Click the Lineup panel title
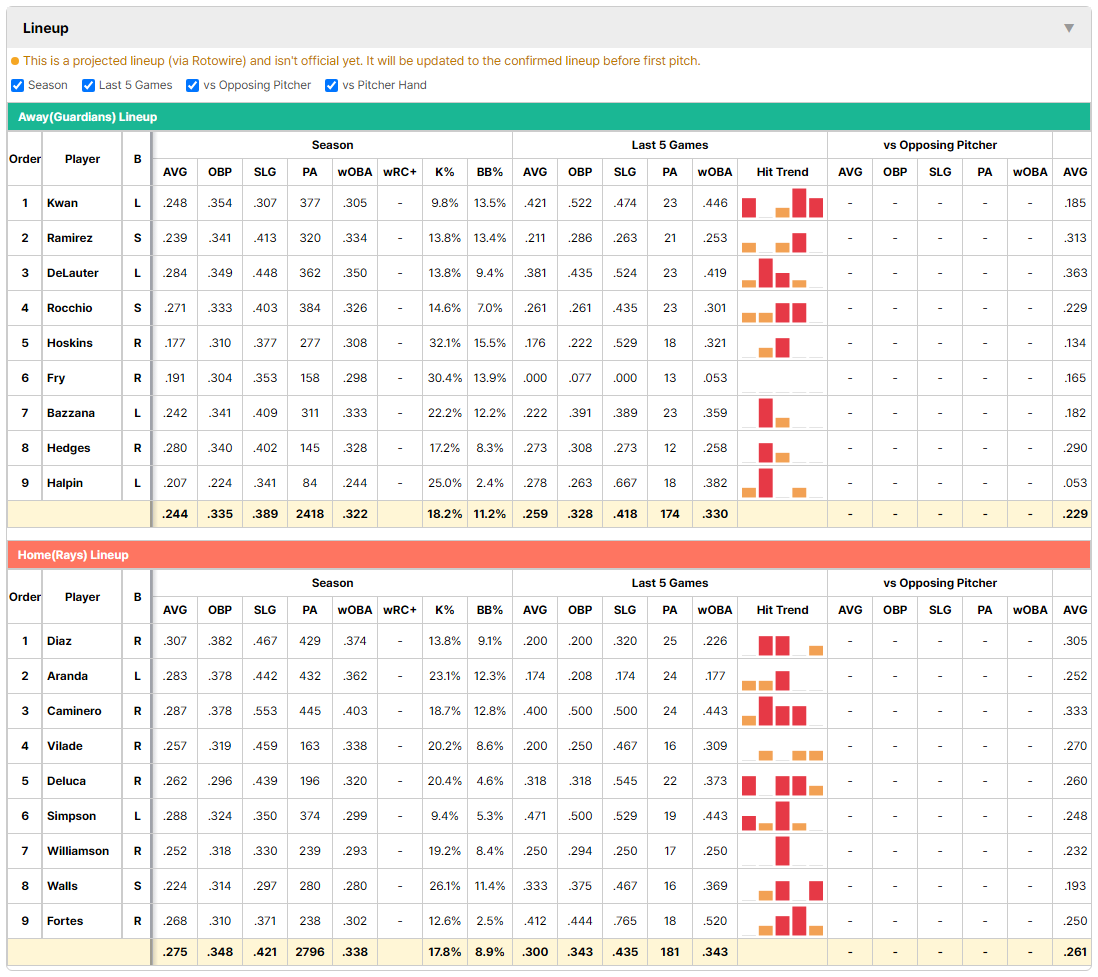The height and width of the screenshot is (977, 1098). 46,28
